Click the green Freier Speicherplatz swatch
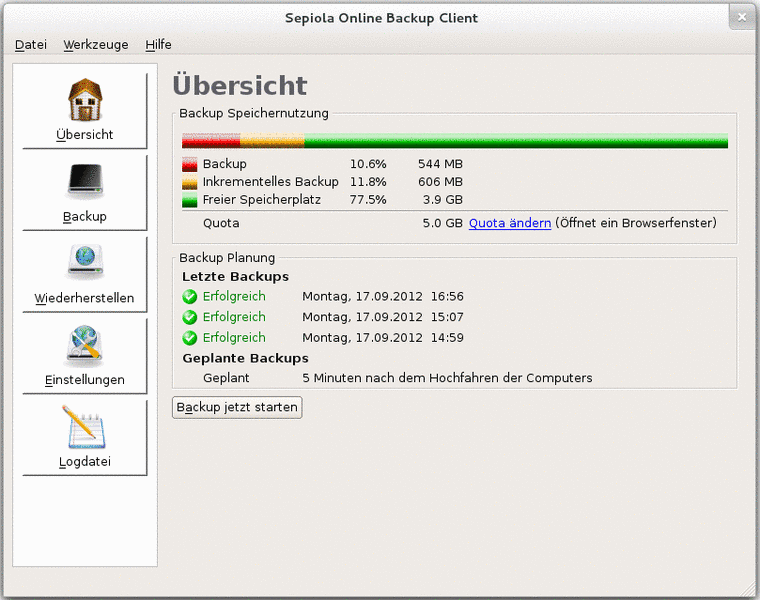The height and width of the screenshot is (600, 760). 190,200
